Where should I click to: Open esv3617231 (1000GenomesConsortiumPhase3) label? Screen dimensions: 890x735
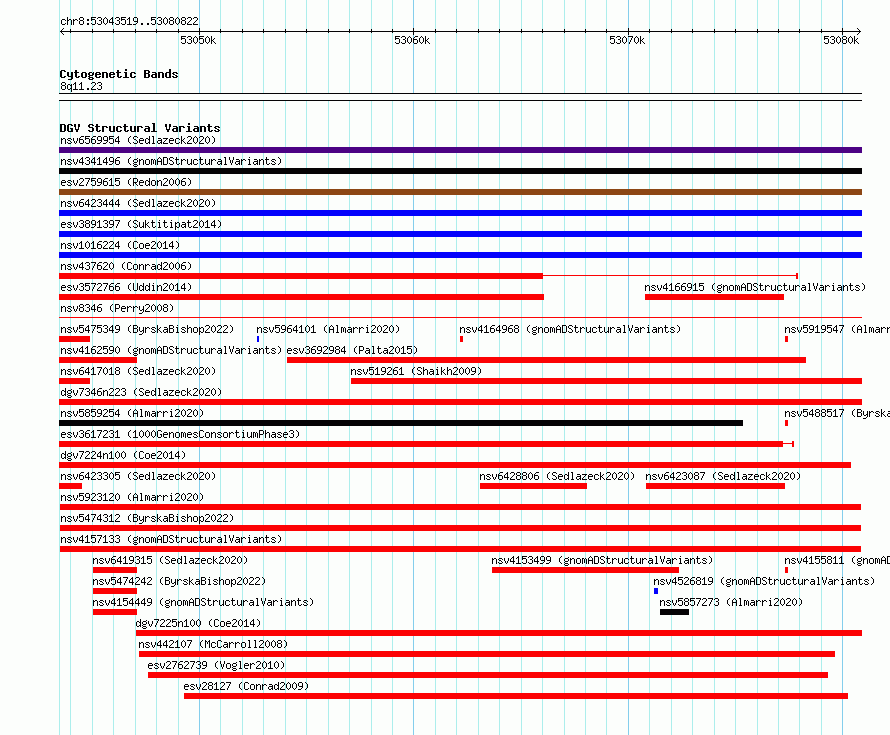point(180,434)
